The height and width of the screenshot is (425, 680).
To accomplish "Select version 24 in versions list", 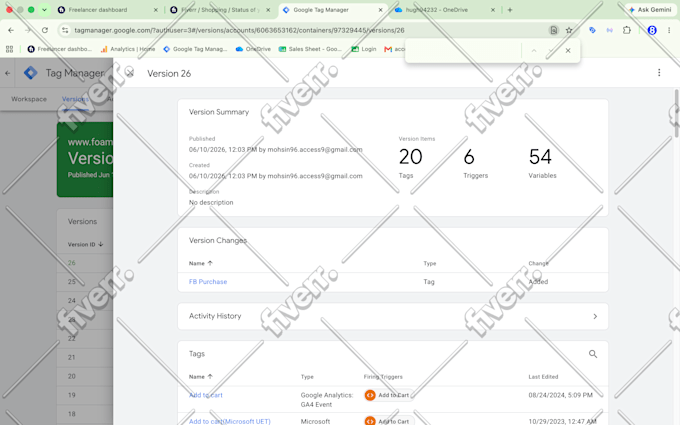I will coord(72,301).
